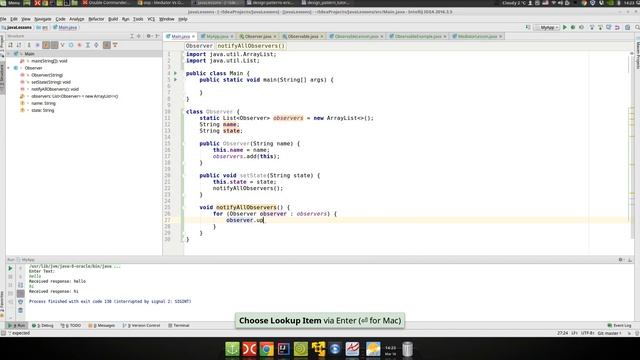This screenshot has height=360, width=640.
Task: Toggle show non-public members in Structure toolbar
Action: (54, 45)
